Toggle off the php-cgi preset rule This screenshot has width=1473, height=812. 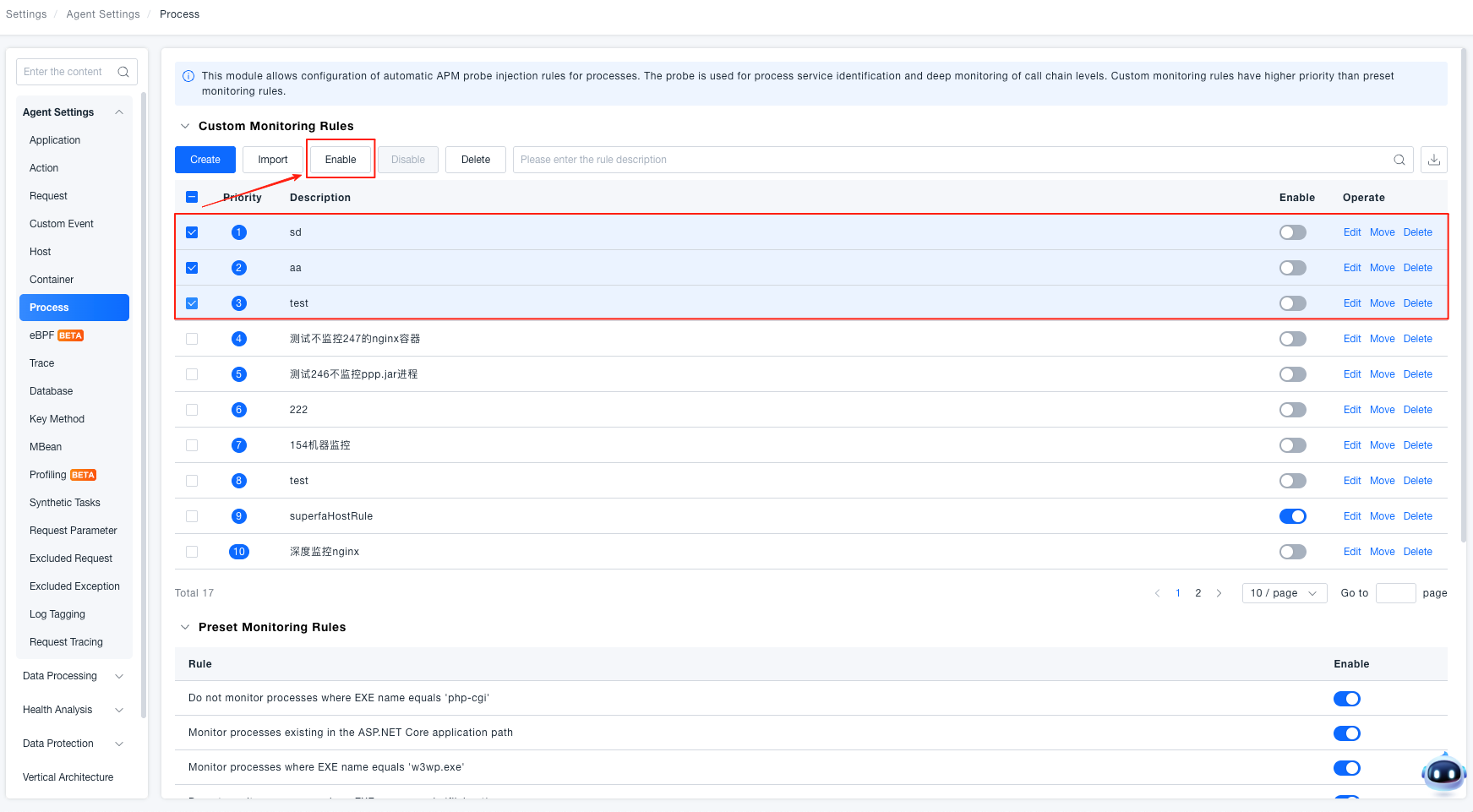click(x=1347, y=699)
